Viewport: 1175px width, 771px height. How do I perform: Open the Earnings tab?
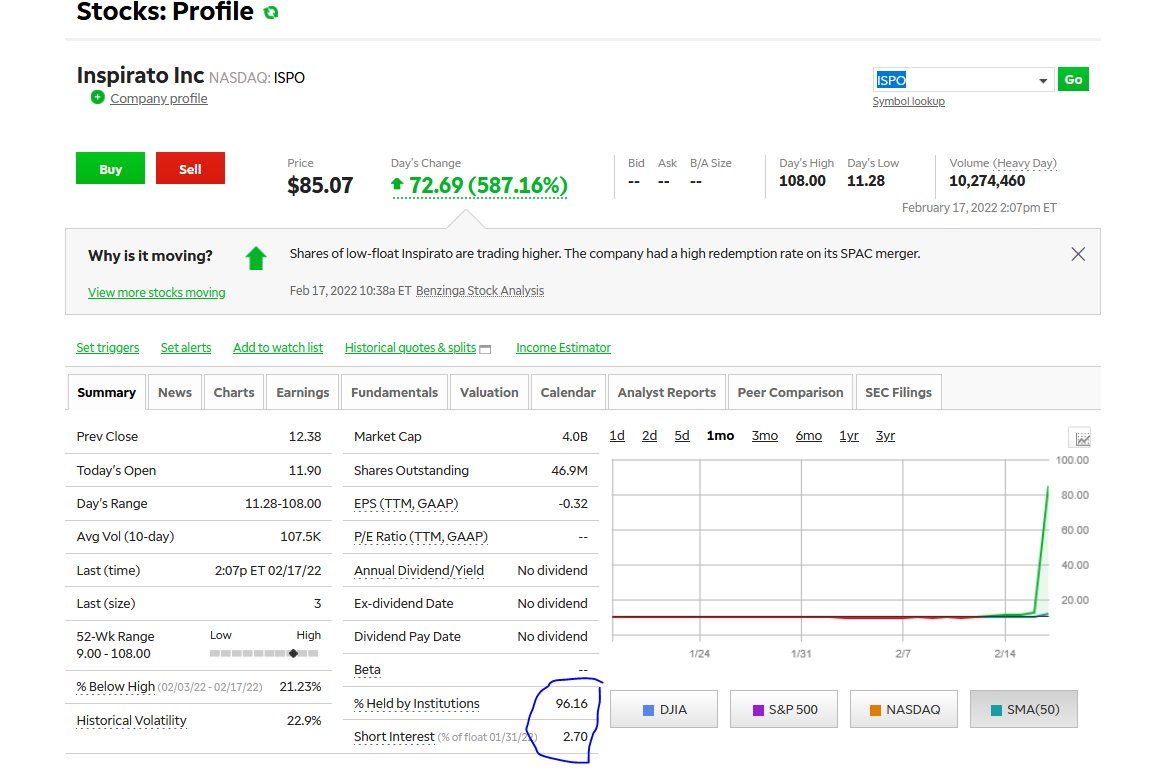pyautogui.click(x=303, y=393)
